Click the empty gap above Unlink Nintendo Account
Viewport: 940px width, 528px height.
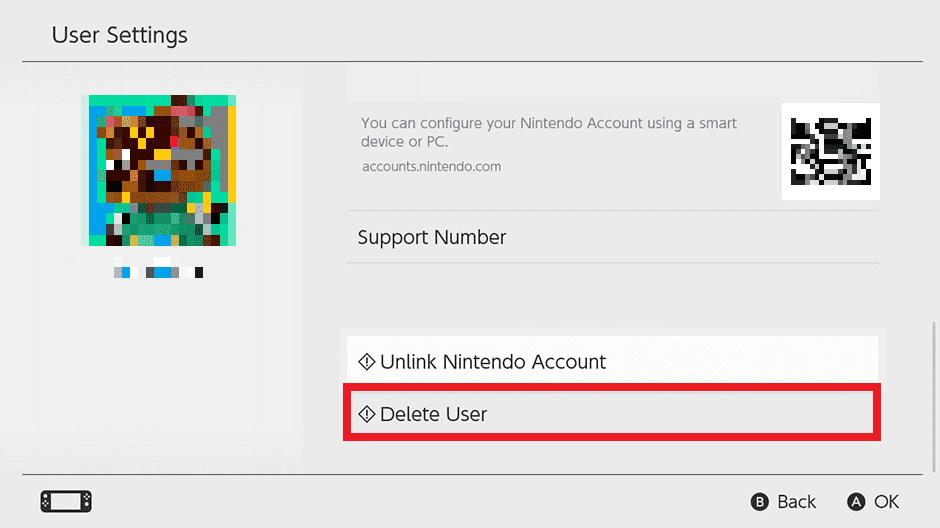pyautogui.click(x=610, y=300)
